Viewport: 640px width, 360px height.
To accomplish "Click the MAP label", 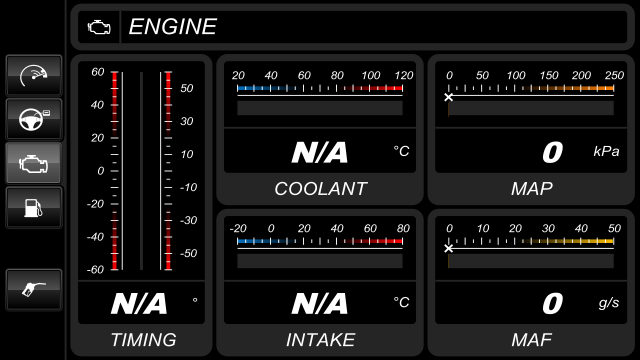I will tap(532, 189).
